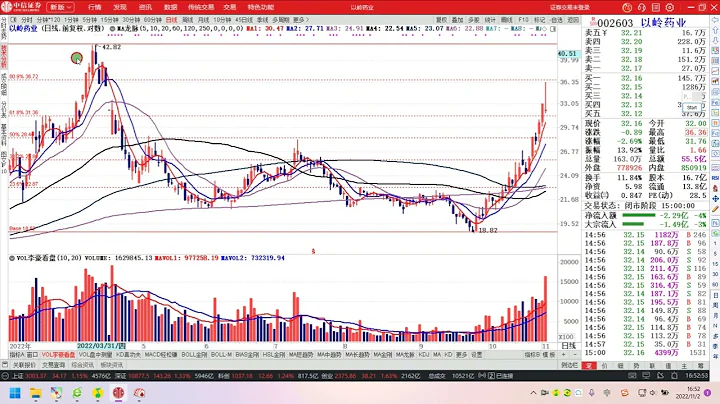The image size is (720, 404).
Task: Click the list panel icon in title bar
Action: [x=656, y=7]
